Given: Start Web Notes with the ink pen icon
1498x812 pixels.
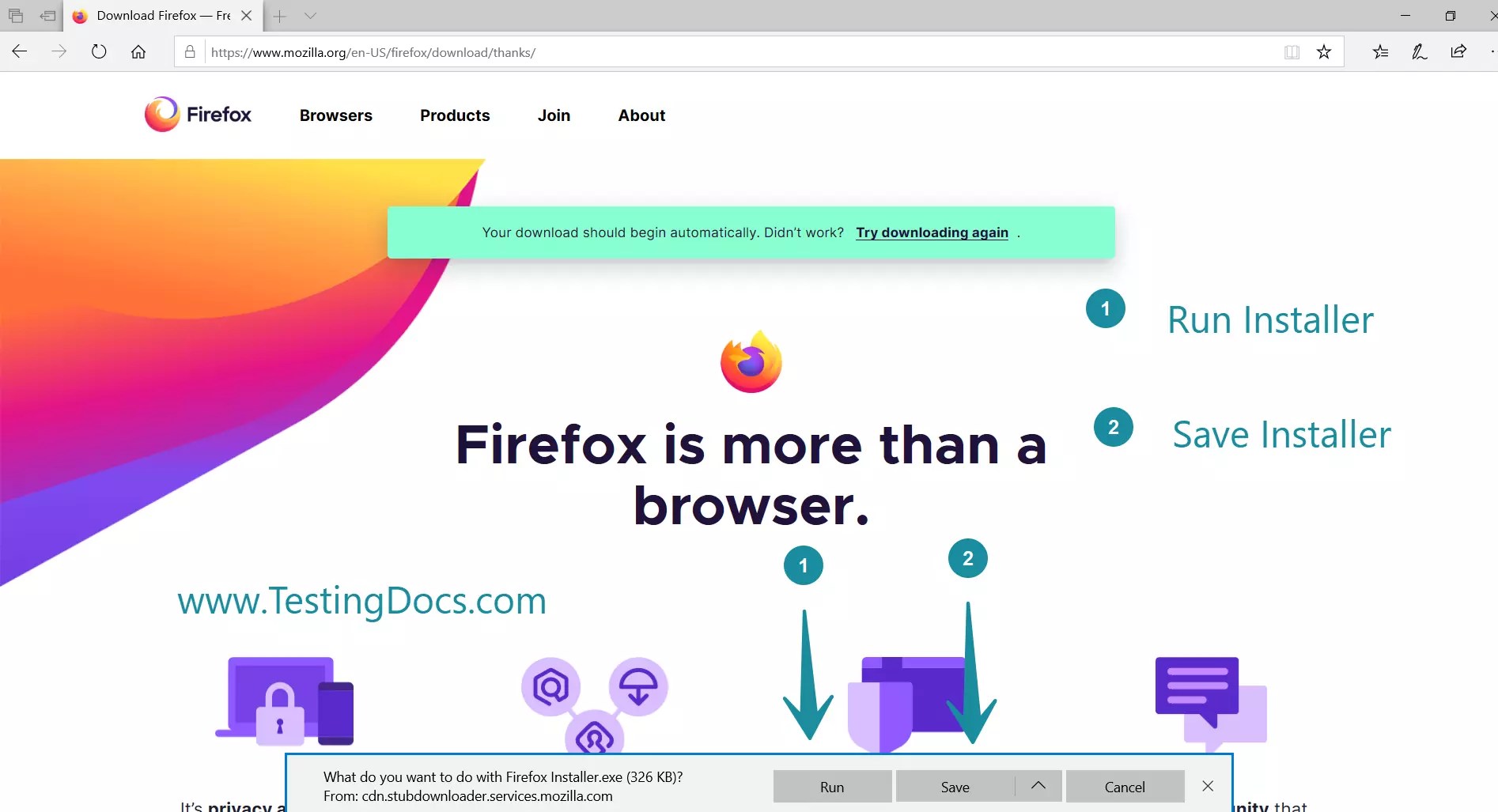Looking at the screenshot, I should (x=1419, y=51).
